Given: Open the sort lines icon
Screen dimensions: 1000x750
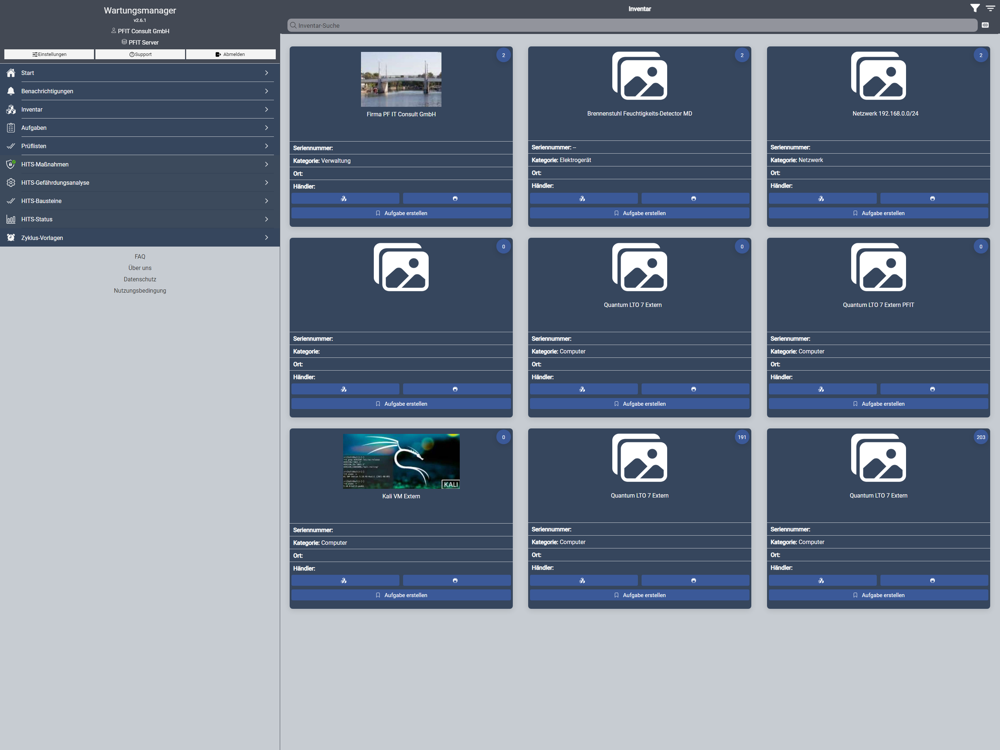Looking at the screenshot, I should 990,8.
